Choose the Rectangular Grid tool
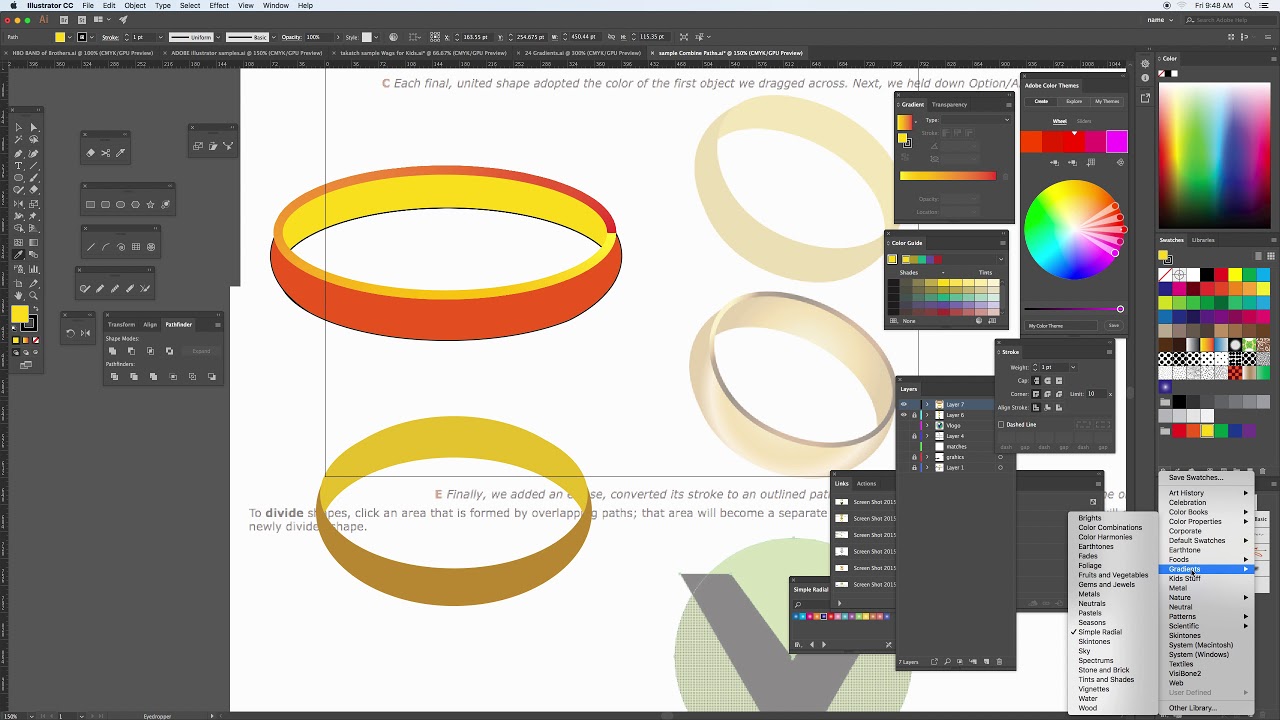Image resolution: width=1280 pixels, height=720 pixels. click(x=136, y=247)
